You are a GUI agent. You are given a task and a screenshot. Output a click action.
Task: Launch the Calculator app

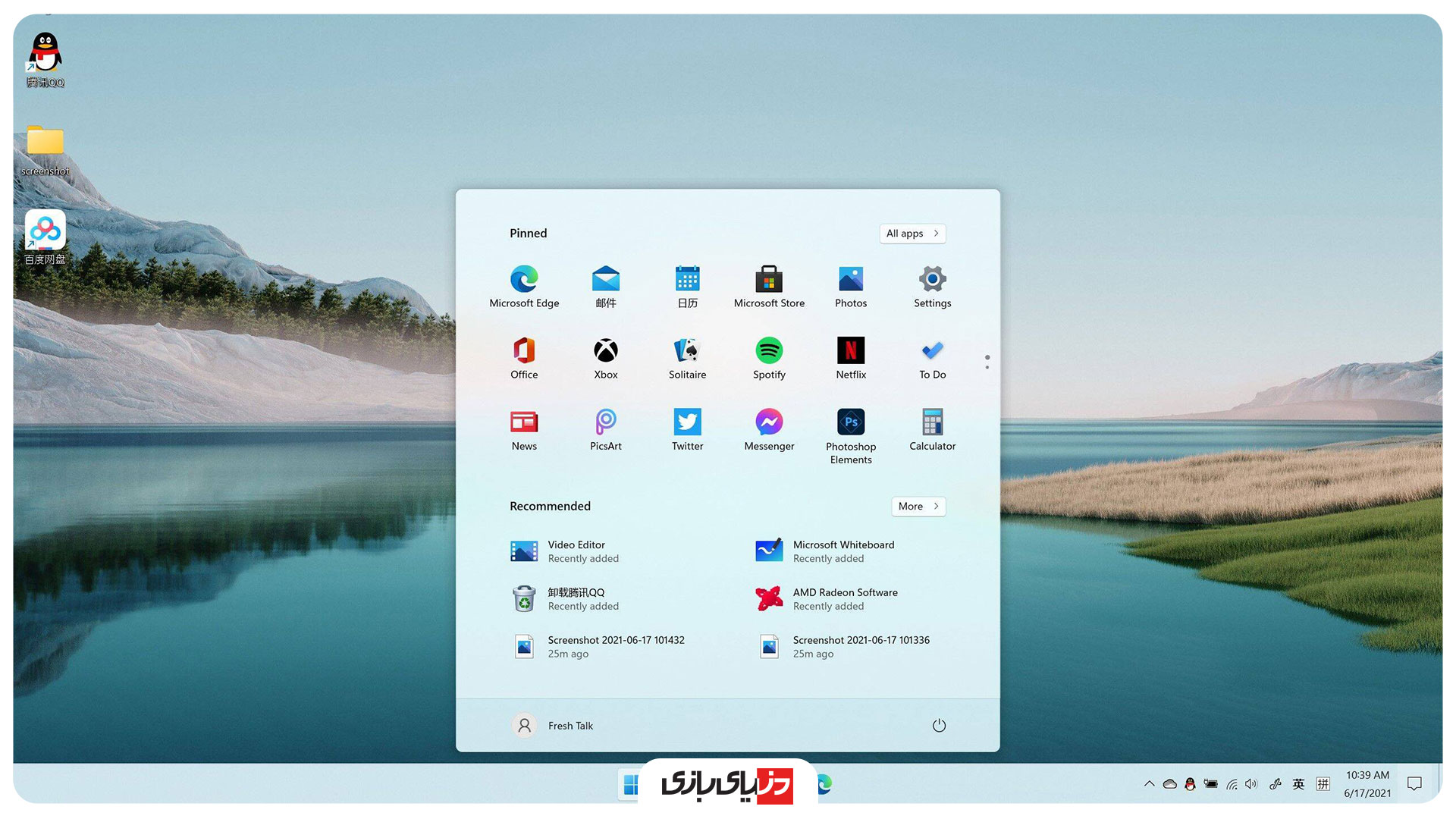point(932,430)
